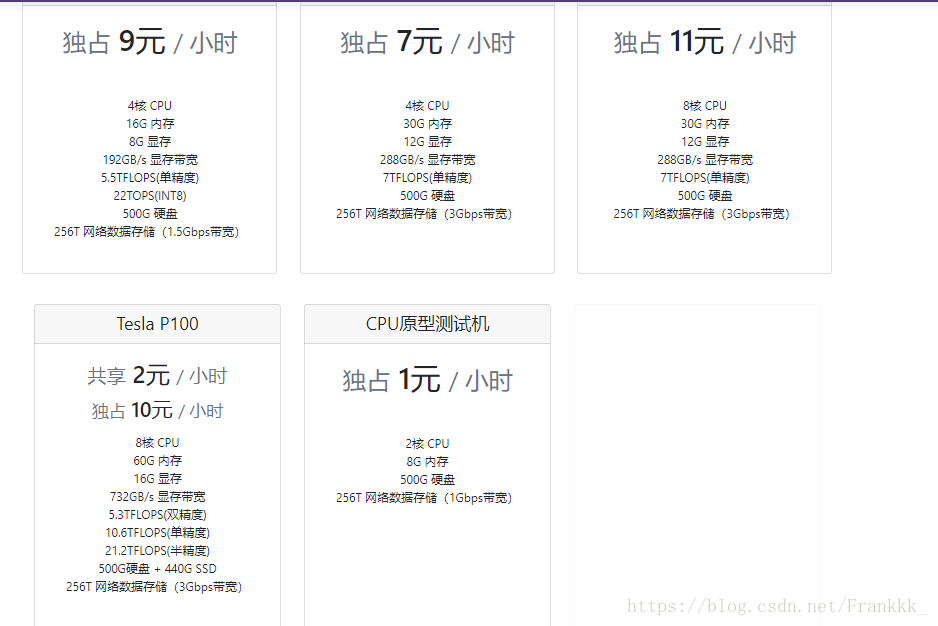Click the 256T 网络数据存储（1.5Gbps带宽）entry

(148, 231)
